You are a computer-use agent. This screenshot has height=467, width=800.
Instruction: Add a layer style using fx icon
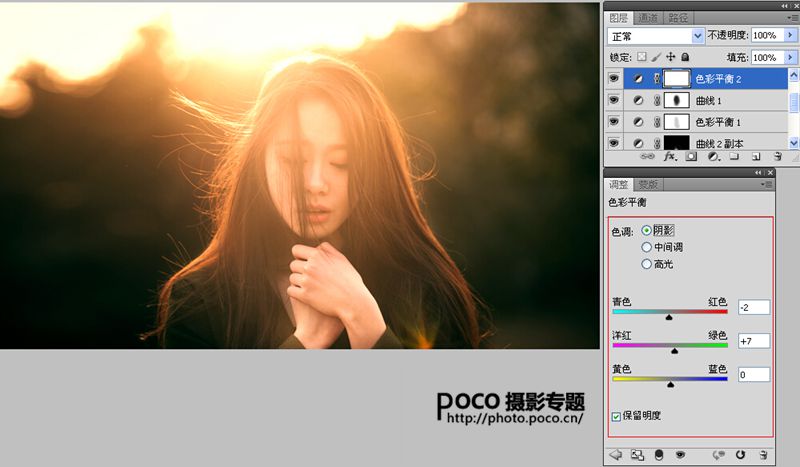670,156
